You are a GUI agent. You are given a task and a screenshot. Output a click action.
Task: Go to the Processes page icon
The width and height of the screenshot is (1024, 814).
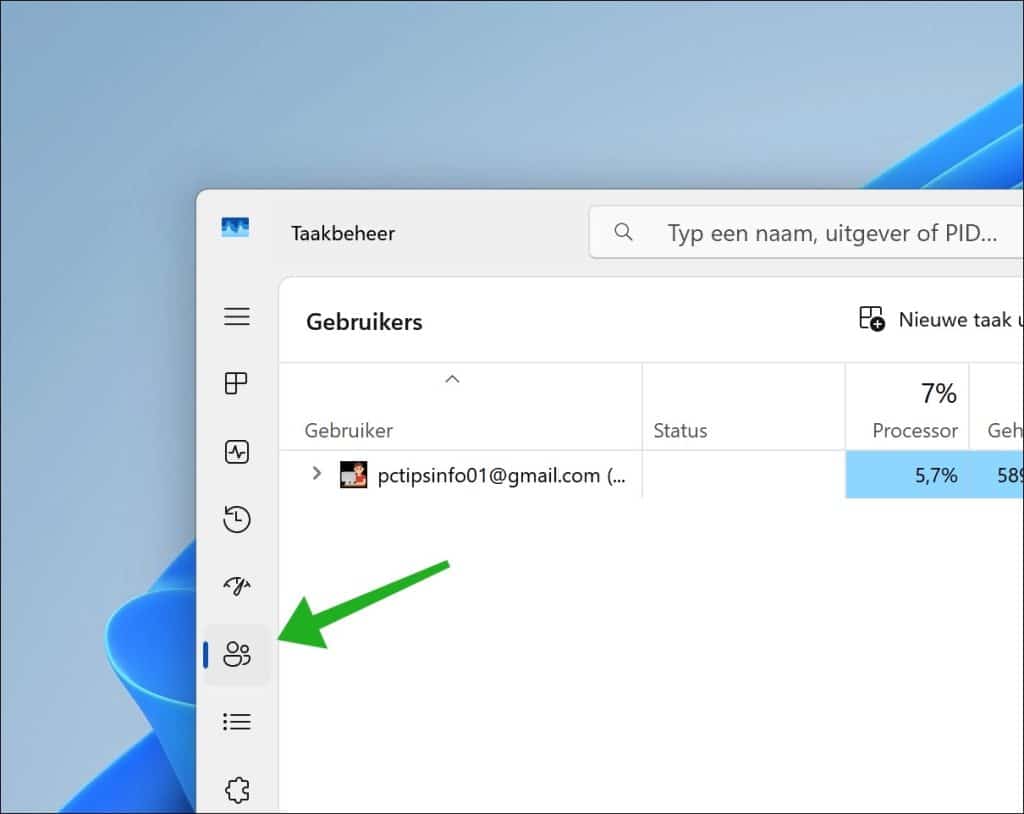tap(237, 384)
